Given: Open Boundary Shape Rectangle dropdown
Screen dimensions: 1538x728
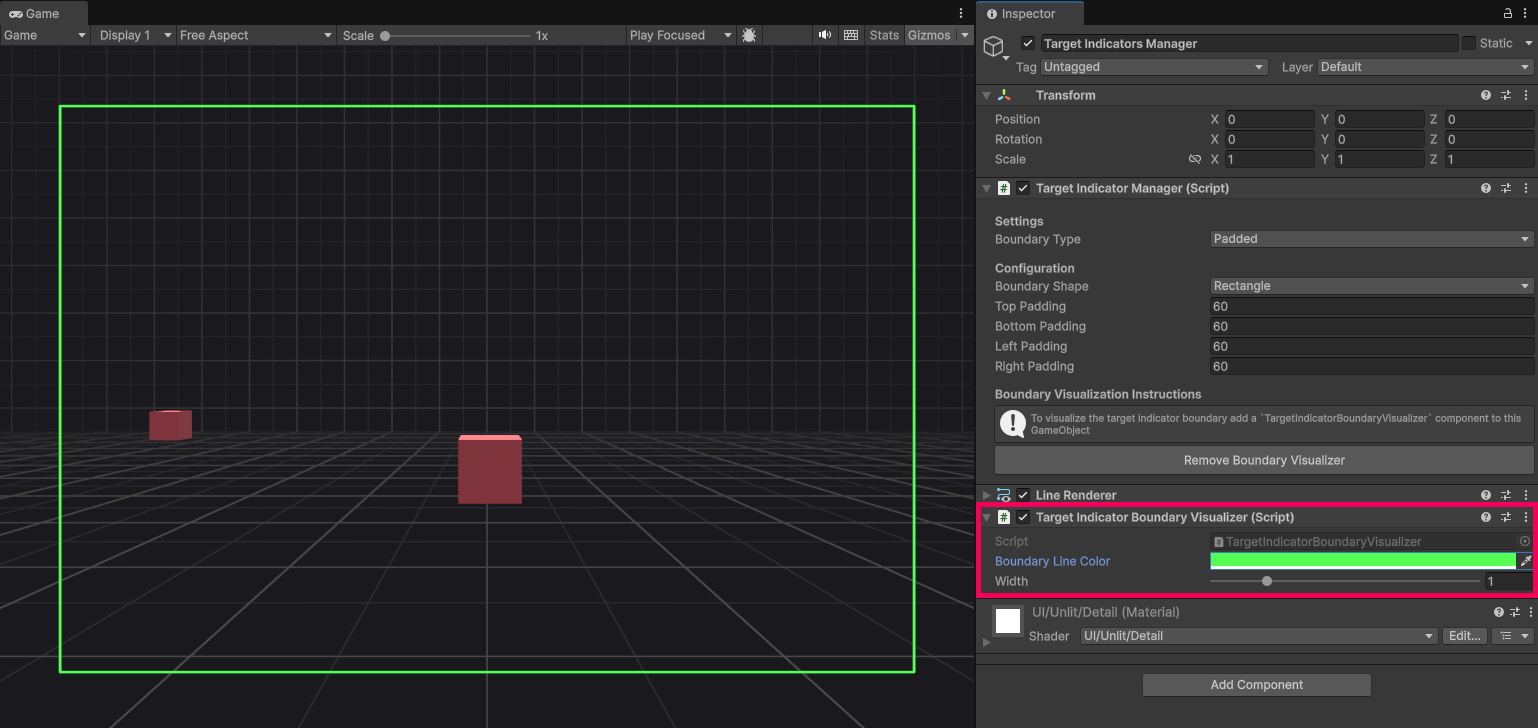Looking at the screenshot, I should [x=1372, y=286].
